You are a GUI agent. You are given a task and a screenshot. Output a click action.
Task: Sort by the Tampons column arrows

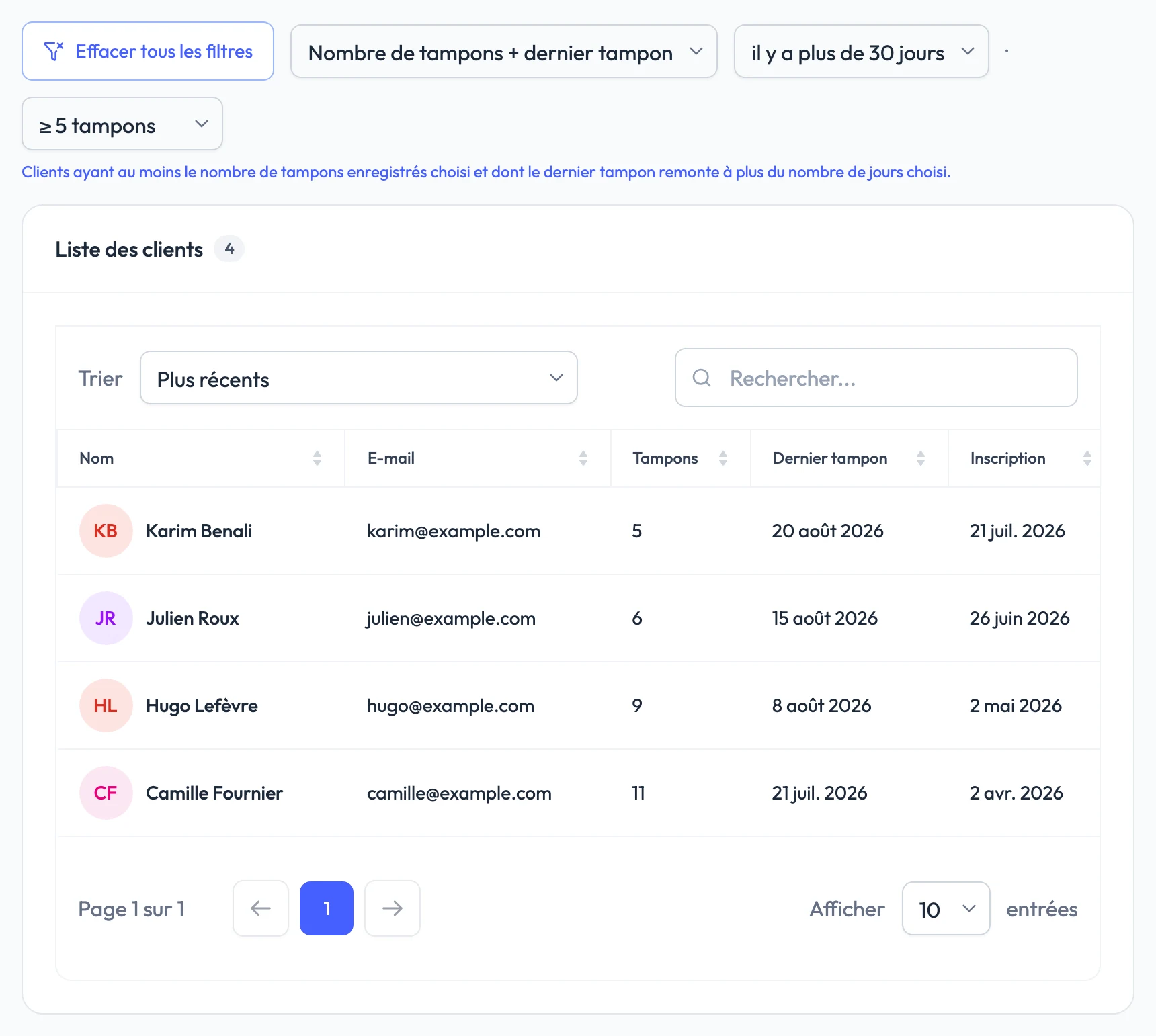point(723,458)
